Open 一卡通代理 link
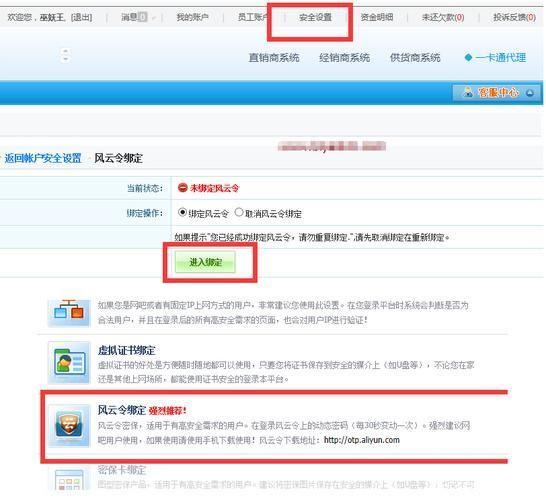The height and width of the screenshot is (500, 546). [x=500, y=57]
